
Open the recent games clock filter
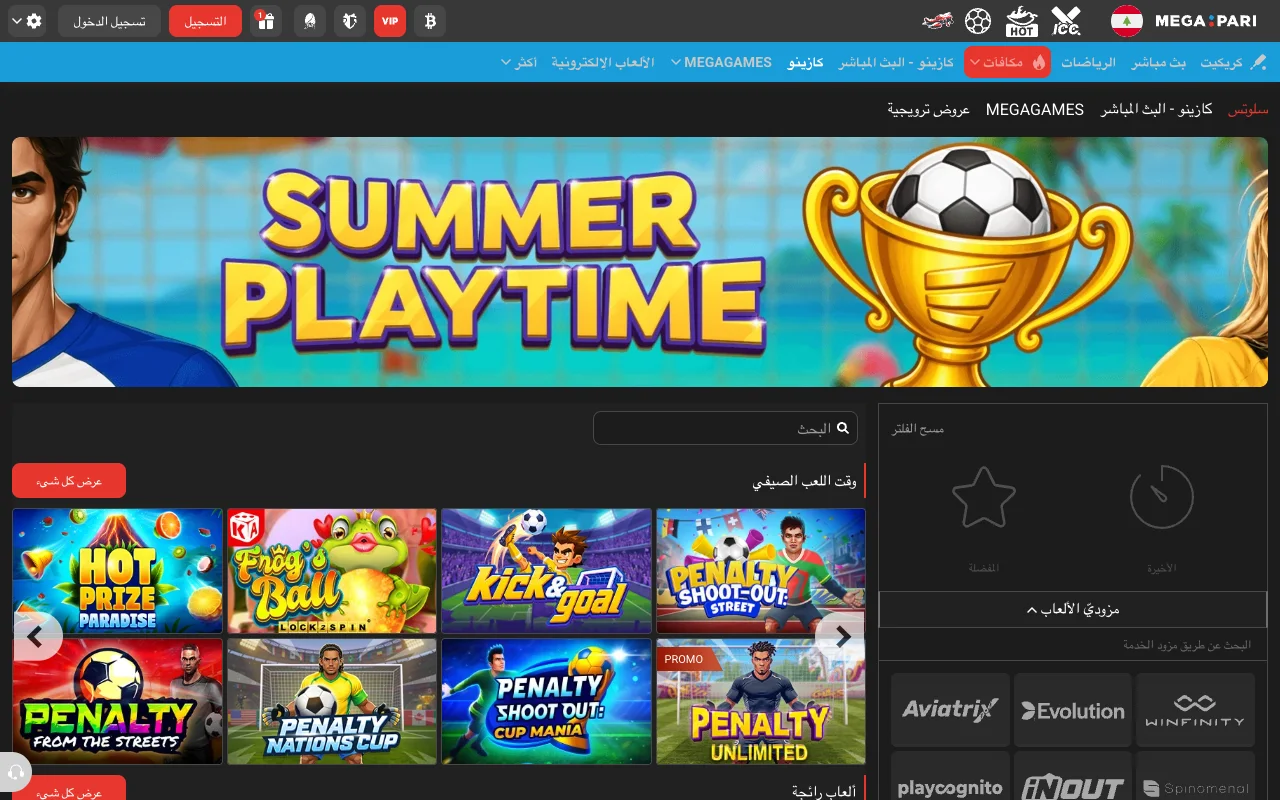coord(1162,497)
